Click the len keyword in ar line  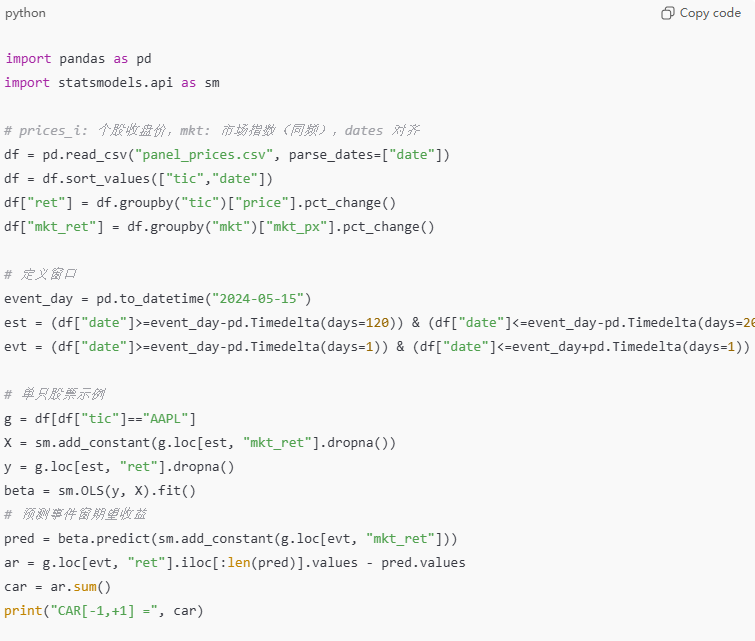238,563
